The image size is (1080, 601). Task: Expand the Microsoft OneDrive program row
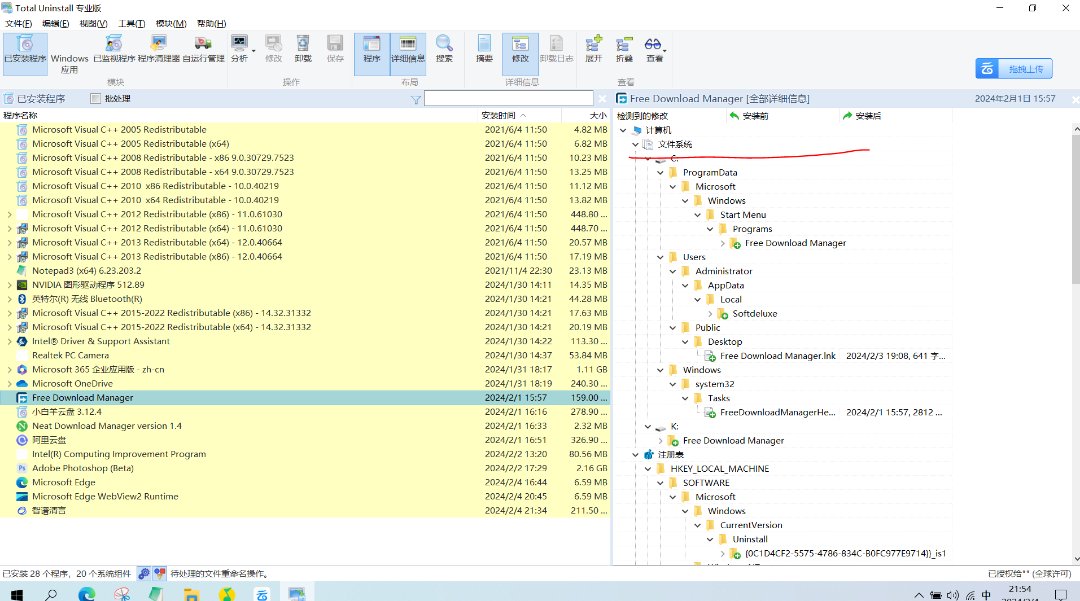click(x=9, y=384)
